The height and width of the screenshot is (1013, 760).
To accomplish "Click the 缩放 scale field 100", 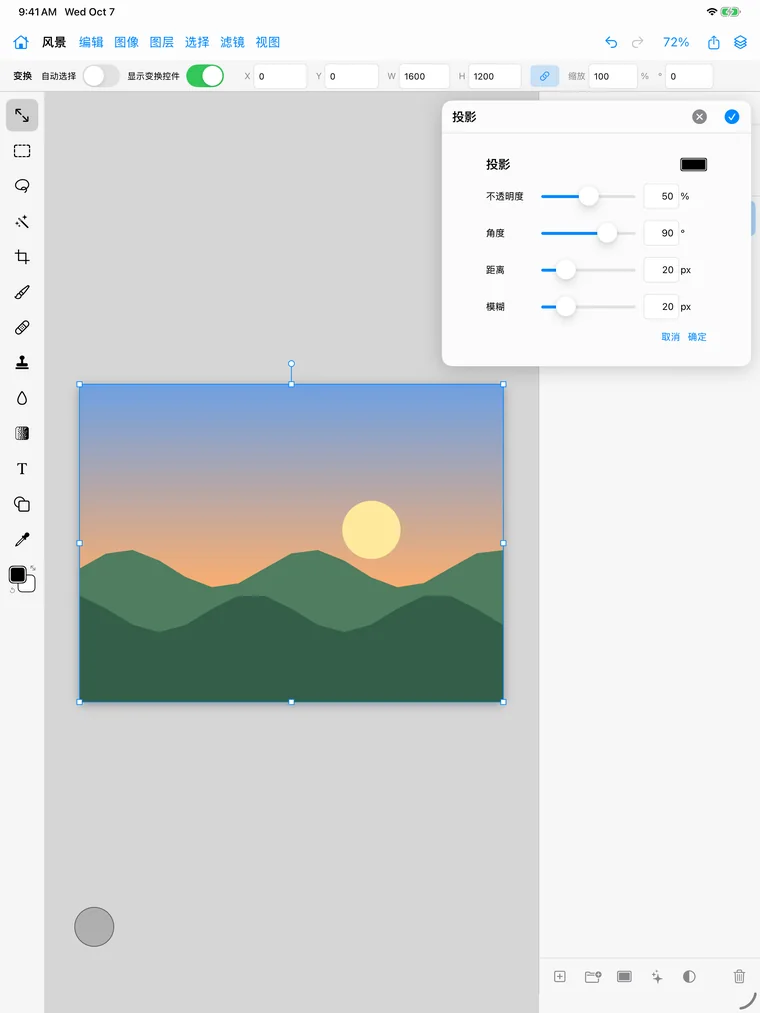I will pyautogui.click(x=613, y=76).
